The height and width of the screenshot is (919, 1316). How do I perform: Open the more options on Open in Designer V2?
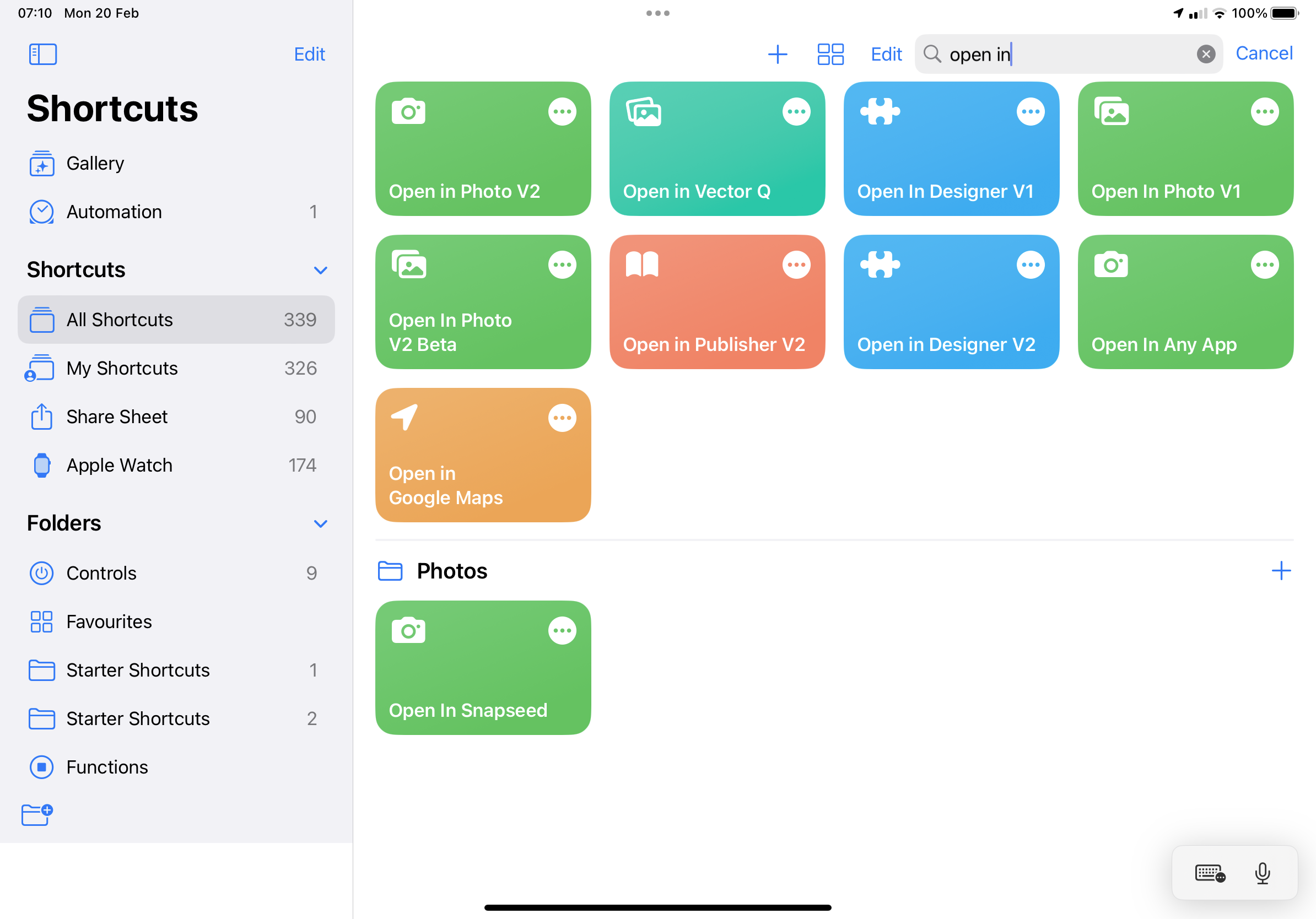click(1031, 264)
